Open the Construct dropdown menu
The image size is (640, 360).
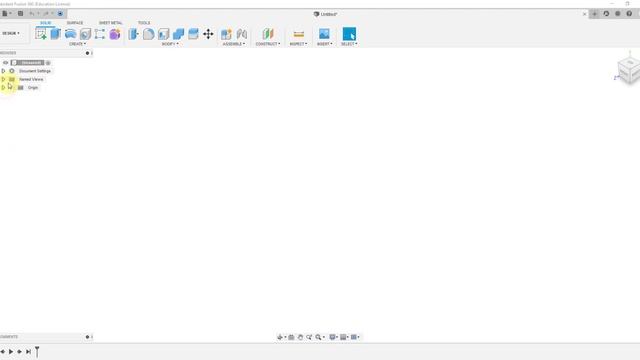coord(268,44)
